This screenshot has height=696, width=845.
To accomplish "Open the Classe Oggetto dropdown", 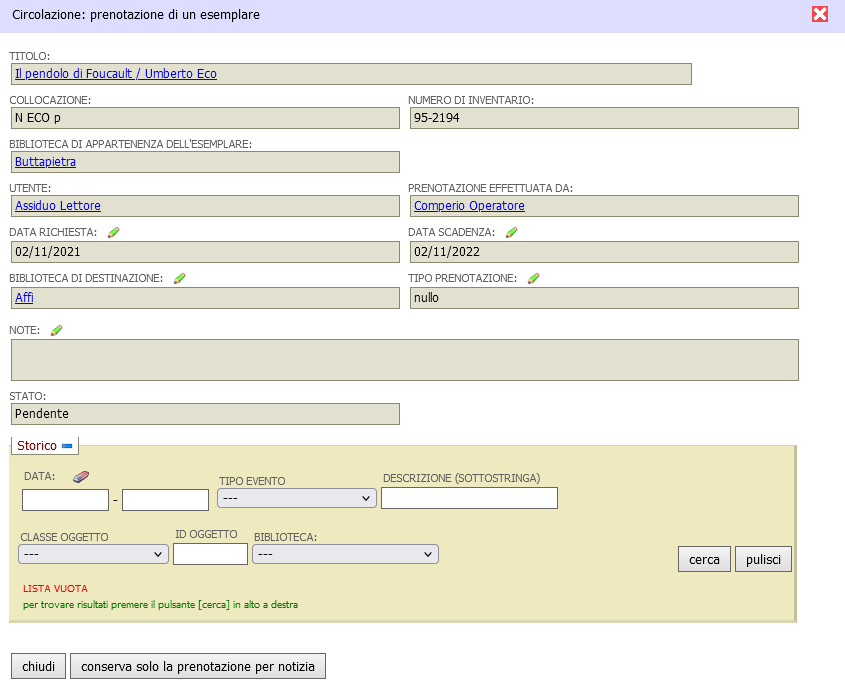I will 93,554.
